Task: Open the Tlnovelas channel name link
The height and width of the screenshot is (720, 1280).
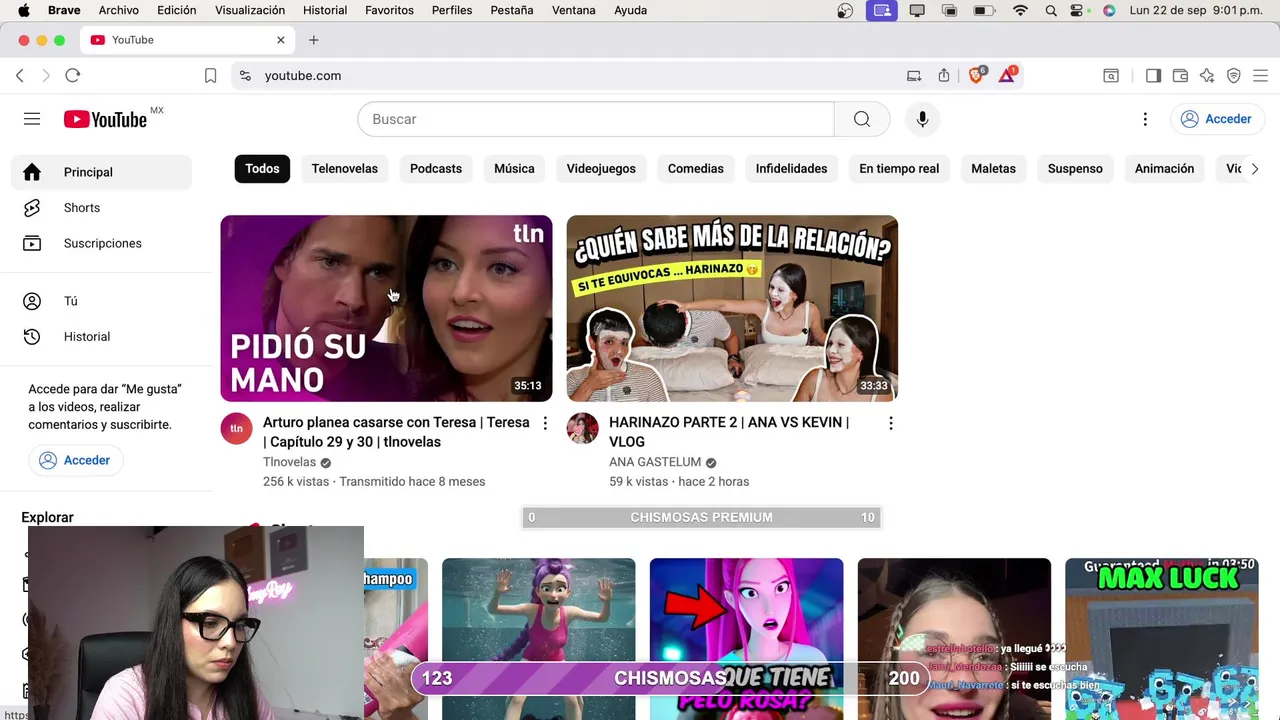Action: click(289, 462)
